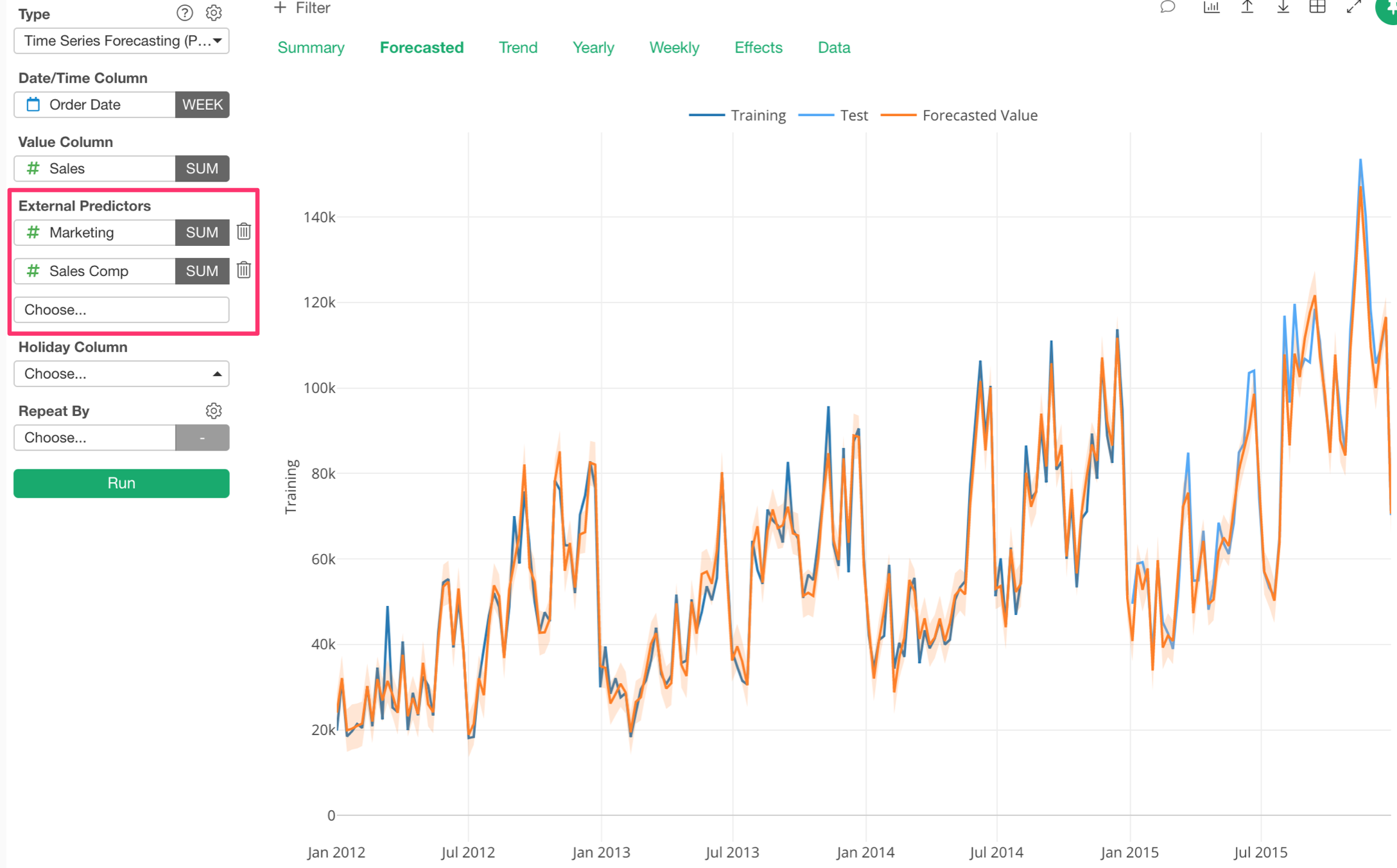Image resolution: width=1397 pixels, height=868 pixels.
Task: Click the green Run button
Action: [121, 483]
